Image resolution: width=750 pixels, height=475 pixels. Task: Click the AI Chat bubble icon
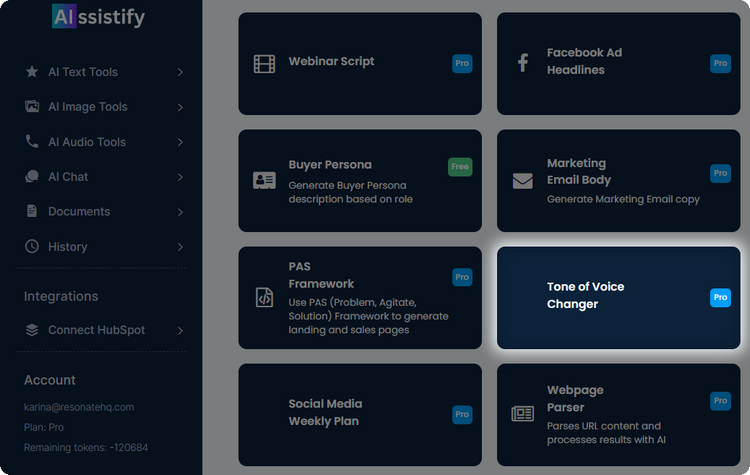point(32,177)
